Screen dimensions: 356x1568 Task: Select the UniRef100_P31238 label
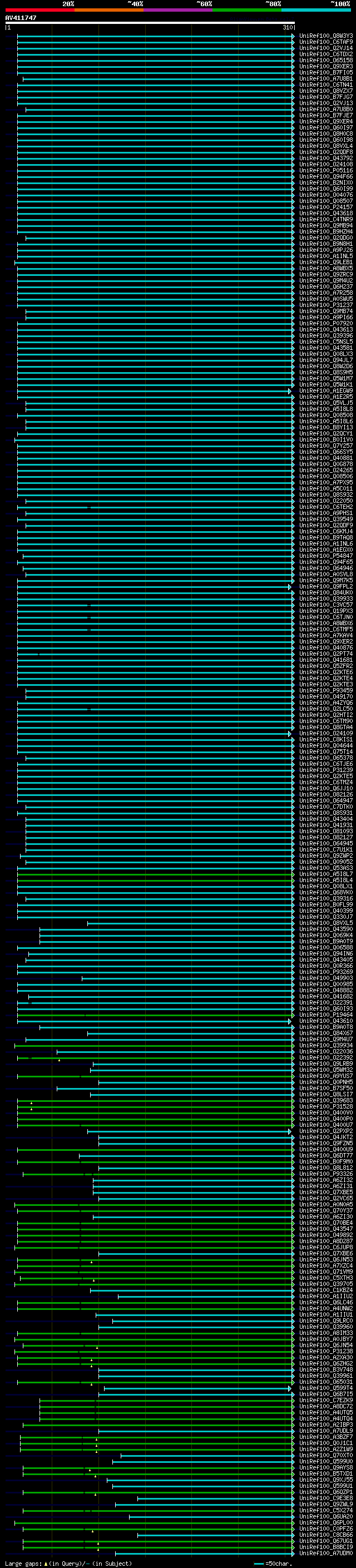point(326,1351)
